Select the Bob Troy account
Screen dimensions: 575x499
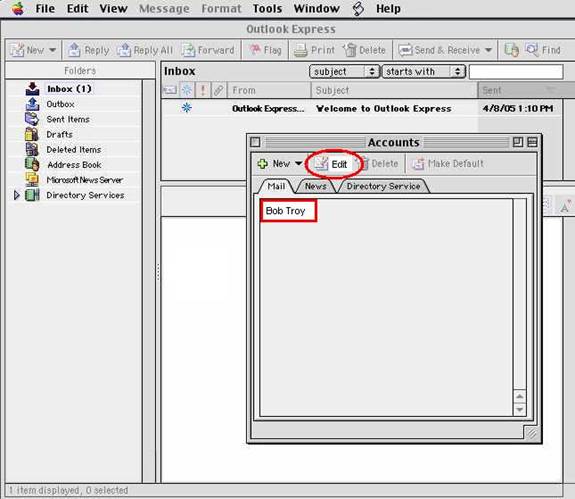[x=288, y=210]
